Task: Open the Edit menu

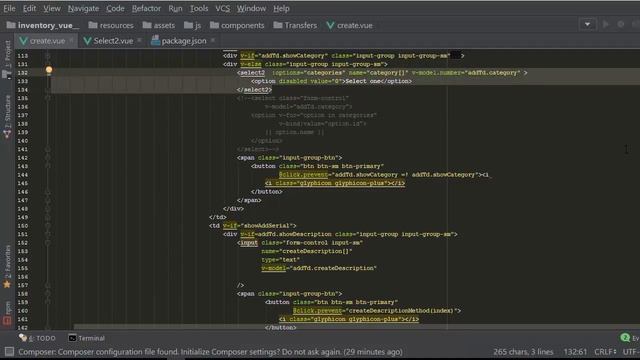Action: tap(29, 8)
